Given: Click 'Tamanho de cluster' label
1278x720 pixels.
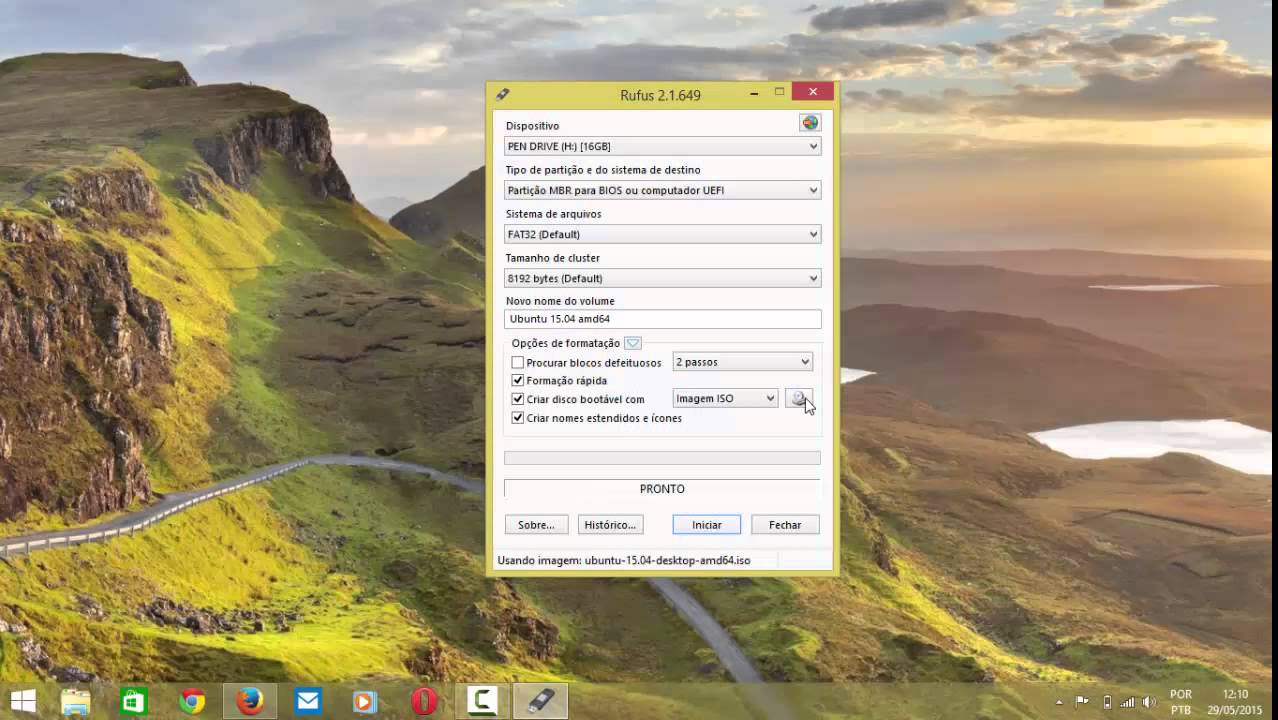Looking at the screenshot, I should pos(552,258).
